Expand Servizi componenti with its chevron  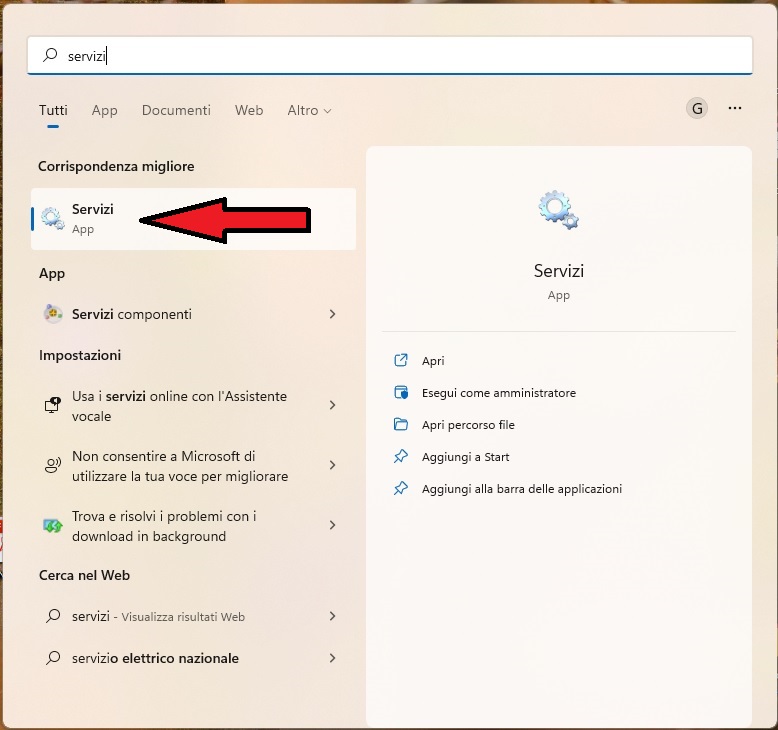(x=332, y=314)
